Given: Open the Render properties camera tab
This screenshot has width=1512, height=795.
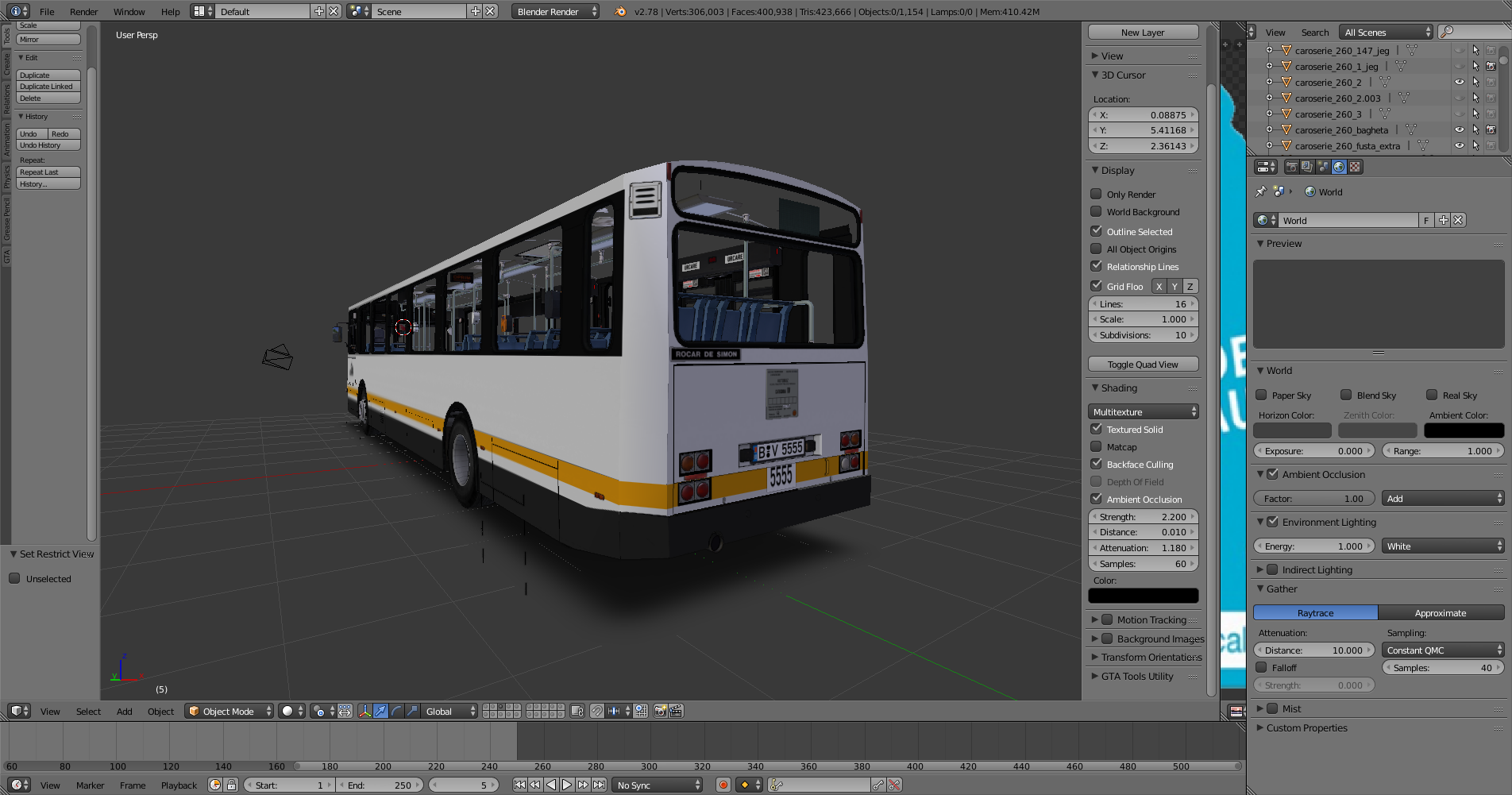Looking at the screenshot, I should (1291, 167).
